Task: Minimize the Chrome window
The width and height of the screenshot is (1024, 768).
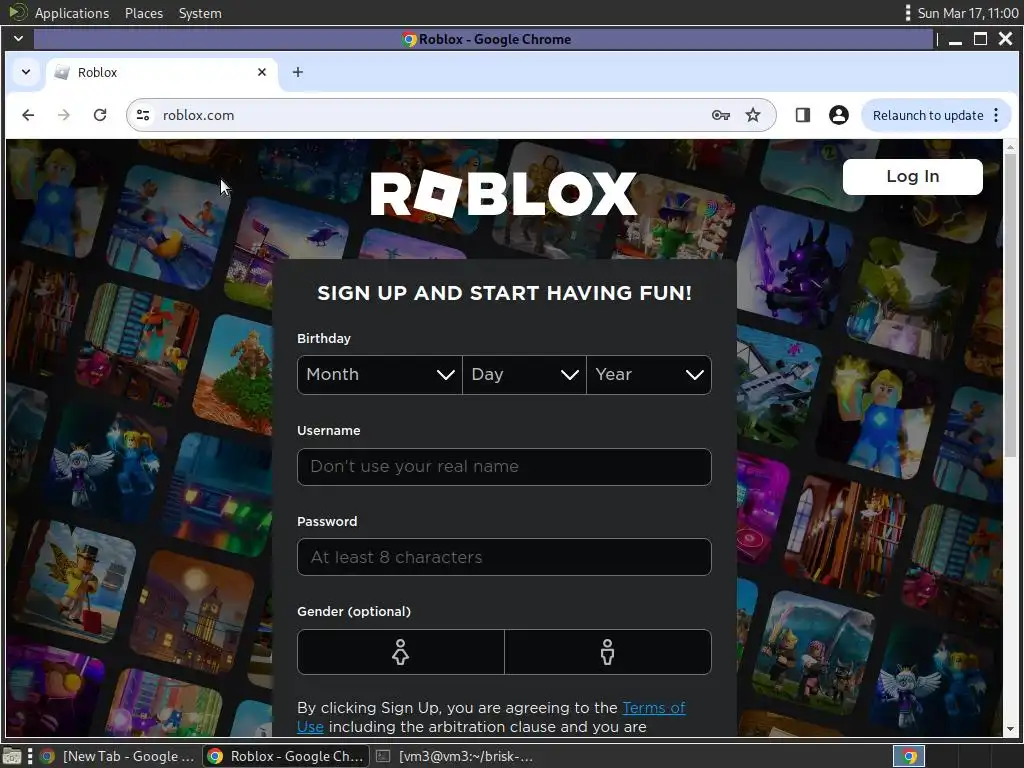Action: coord(955,40)
